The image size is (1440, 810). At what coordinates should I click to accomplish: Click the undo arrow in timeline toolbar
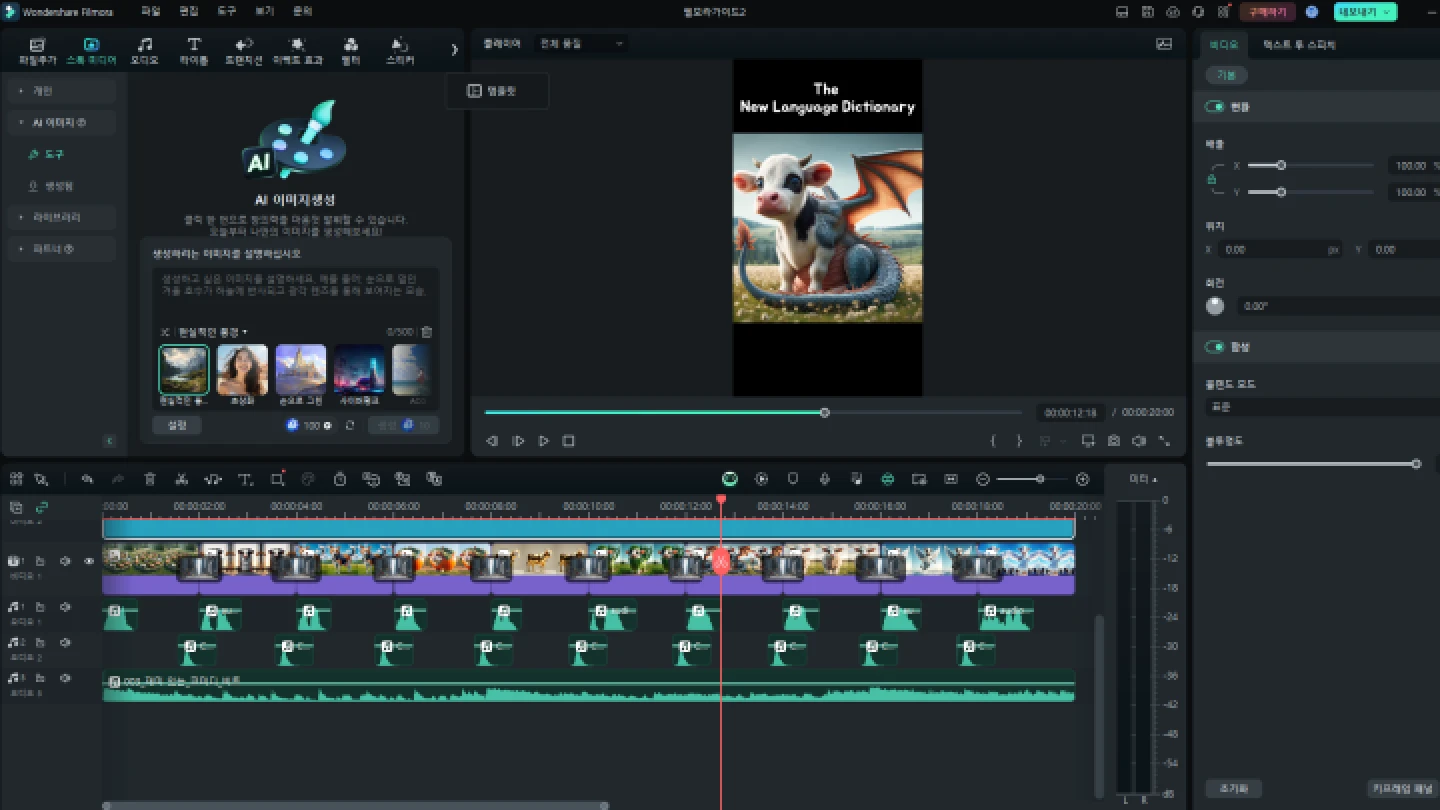click(88, 479)
